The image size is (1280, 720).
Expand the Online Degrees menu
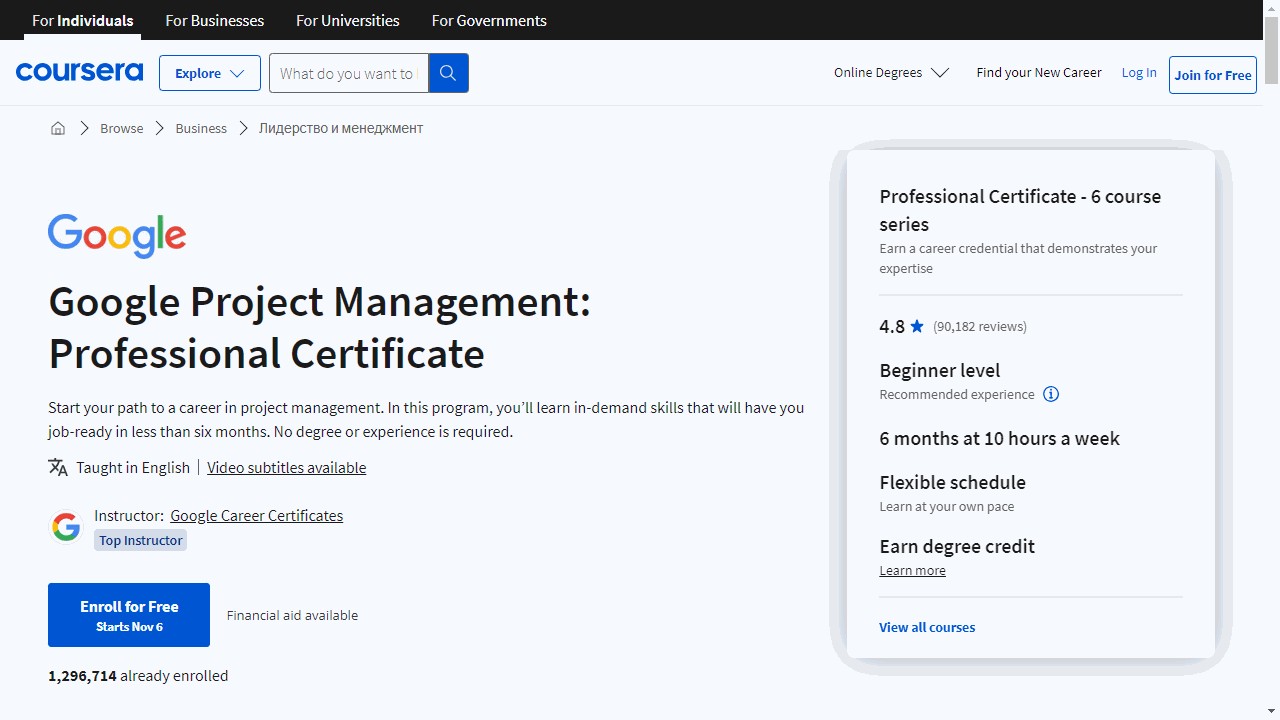(x=891, y=73)
